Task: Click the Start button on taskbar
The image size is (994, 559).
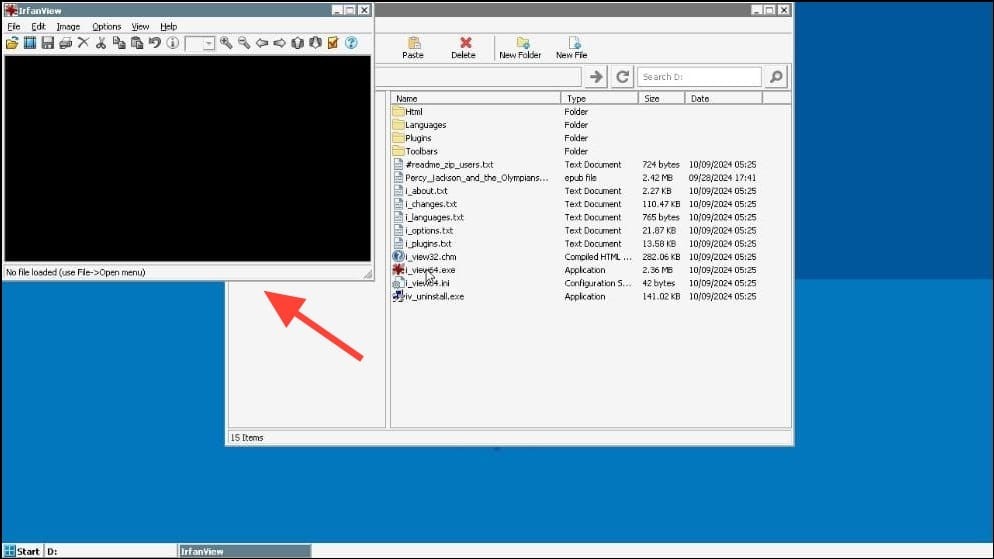Action: (22, 551)
